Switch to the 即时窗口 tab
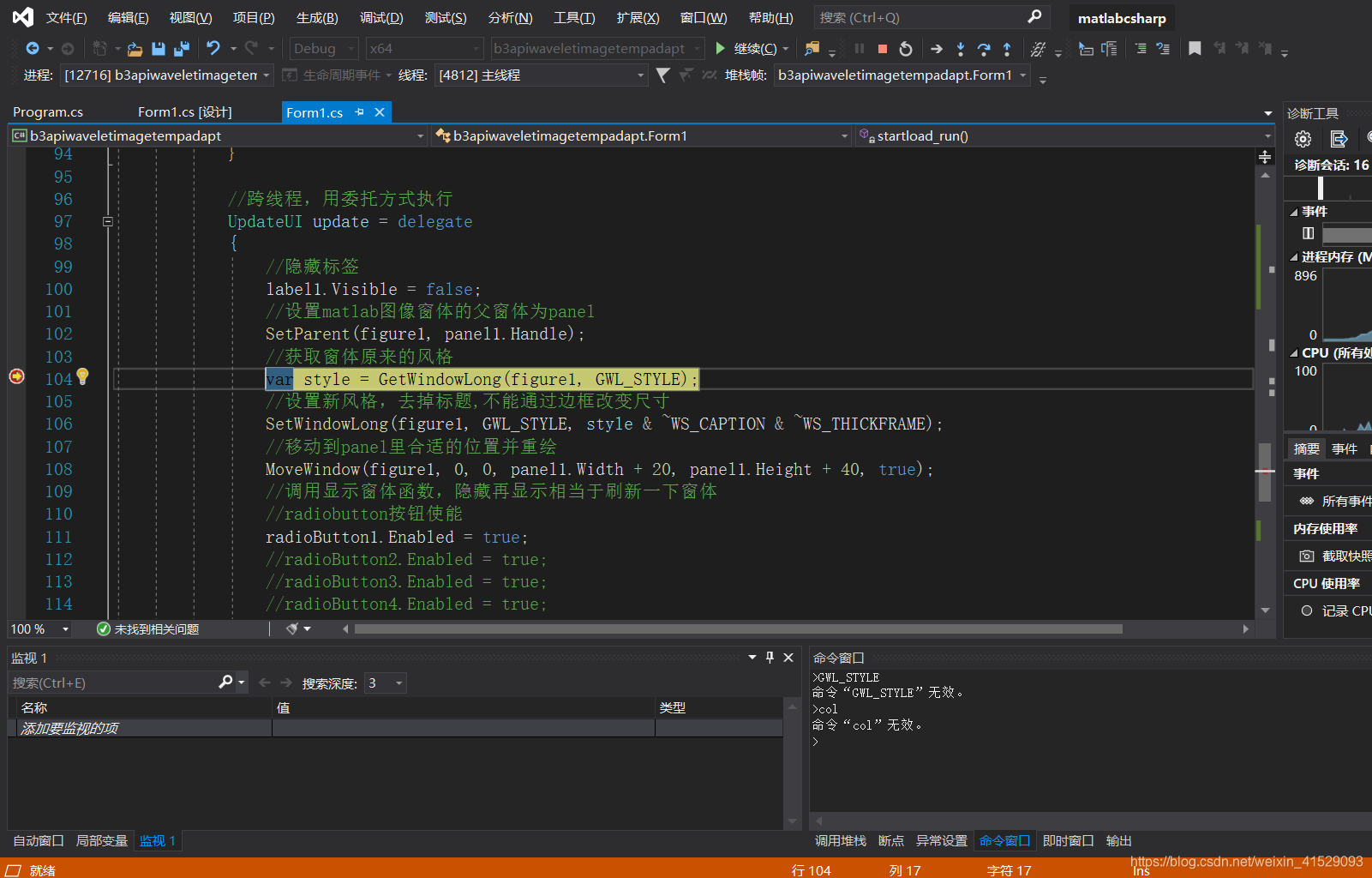The height and width of the screenshot is (878, 1372). click(x=1069, y=841)
